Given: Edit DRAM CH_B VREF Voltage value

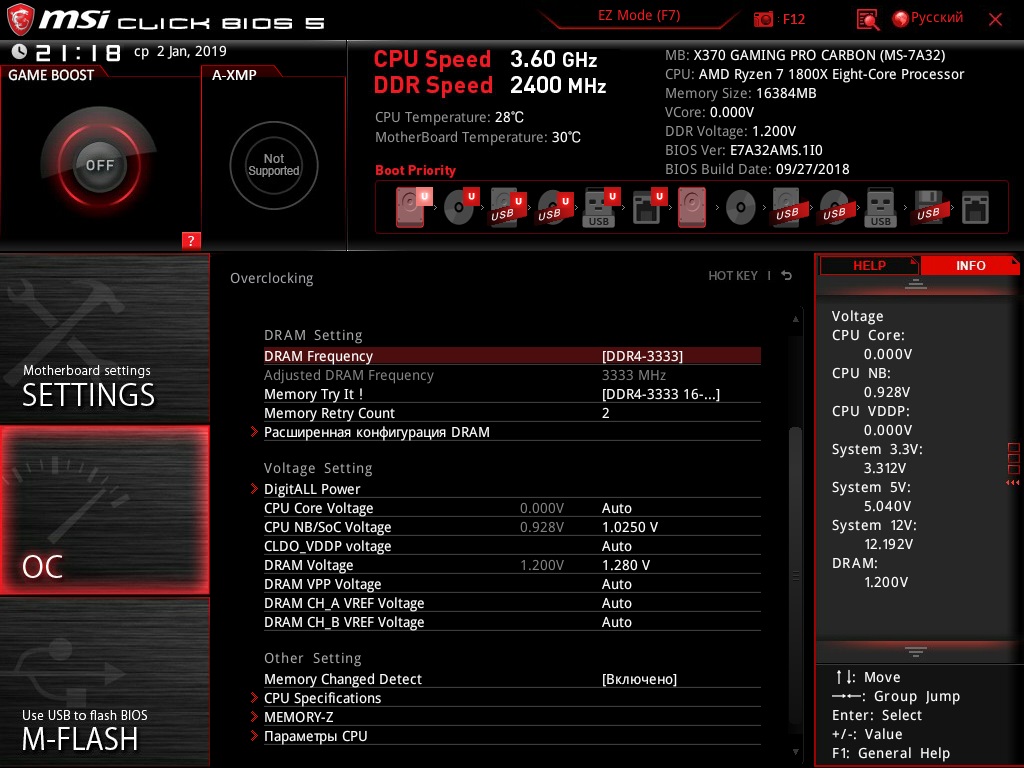Looking at the screenshot, I should 616,622.
